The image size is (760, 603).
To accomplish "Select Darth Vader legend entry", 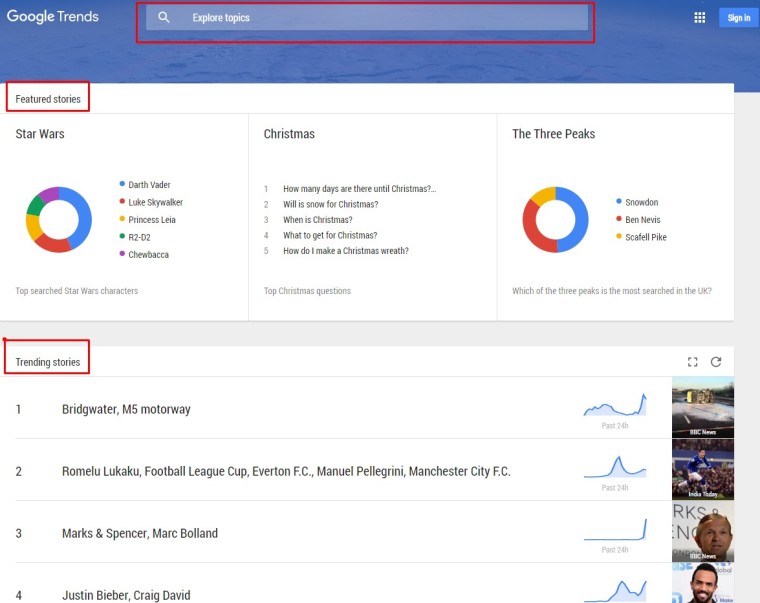I will (149, 185).
